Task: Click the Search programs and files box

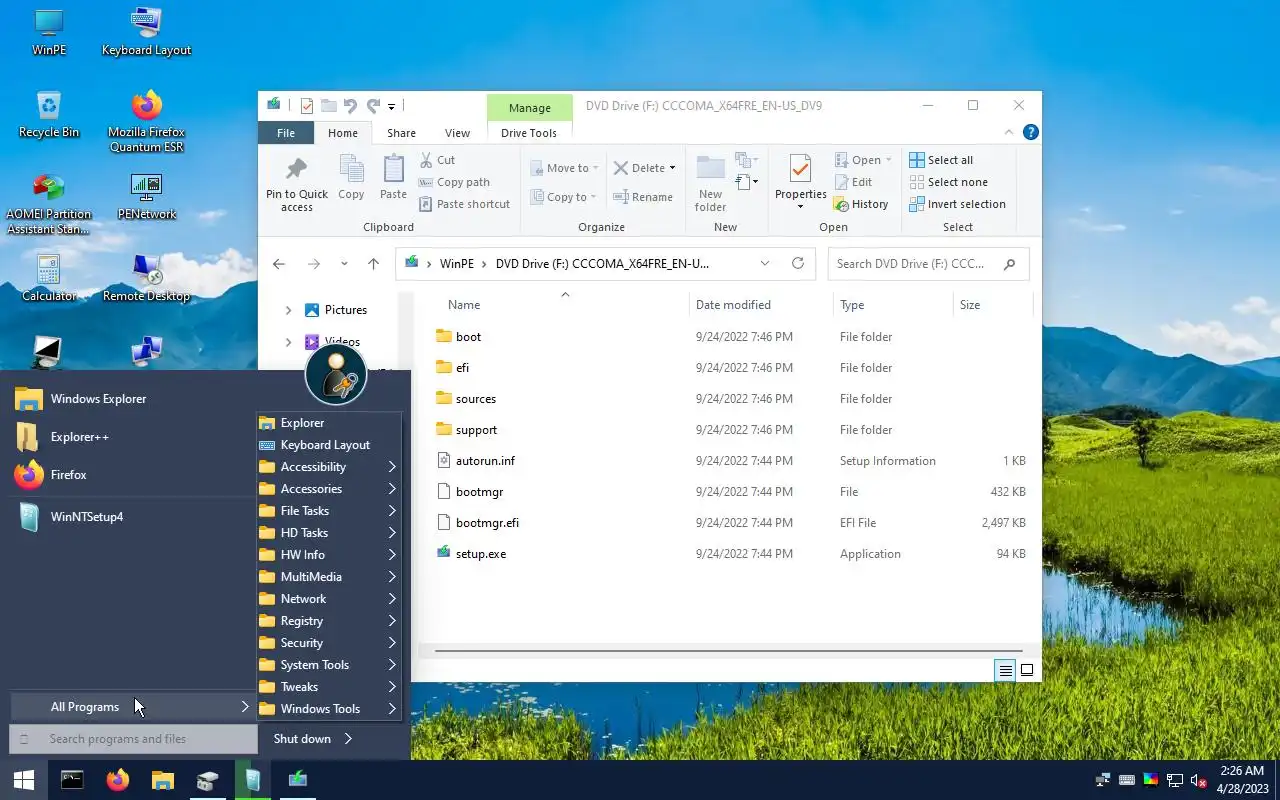Action: tap(133, 739)
